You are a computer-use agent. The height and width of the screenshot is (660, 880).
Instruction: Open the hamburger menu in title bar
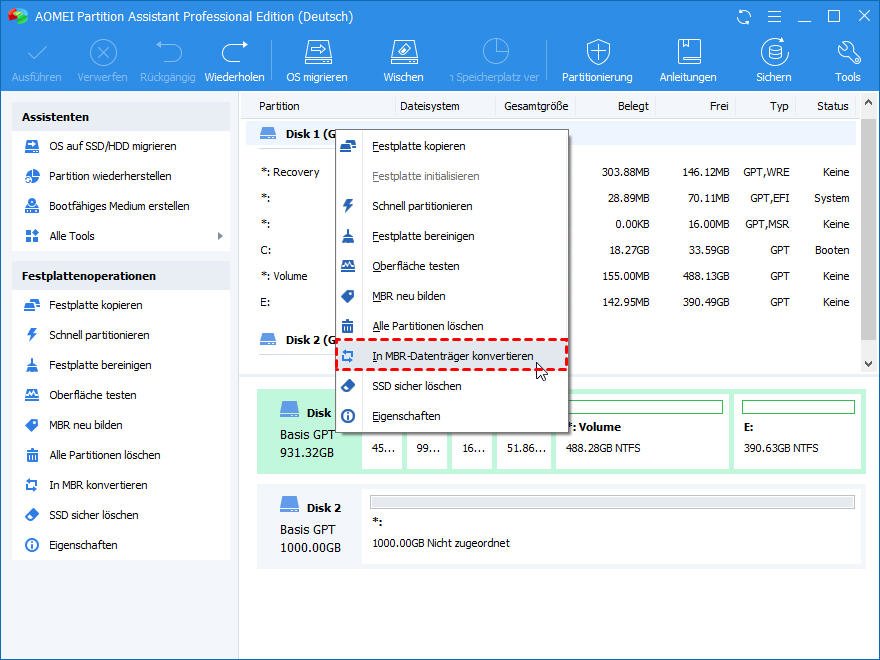[774, 17]
